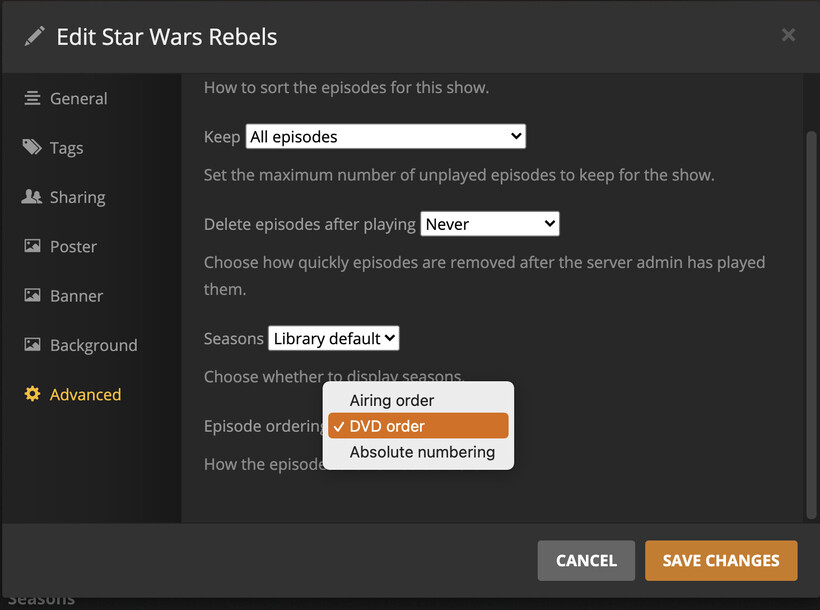Open the Banner section
Image resolution: width=820 pixels, height=610 pixels.
point(76,296)
